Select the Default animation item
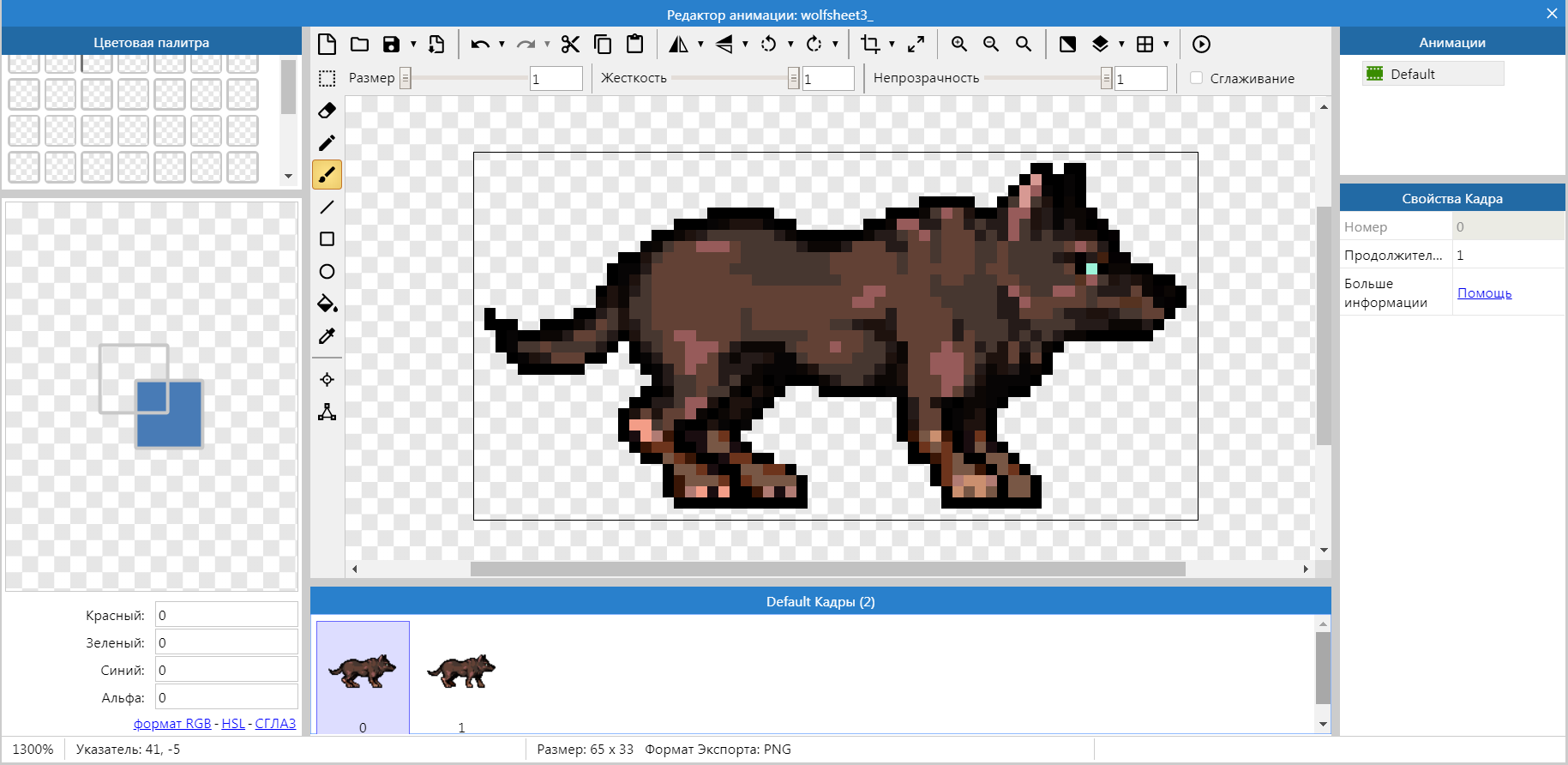 pos(1433,74)
